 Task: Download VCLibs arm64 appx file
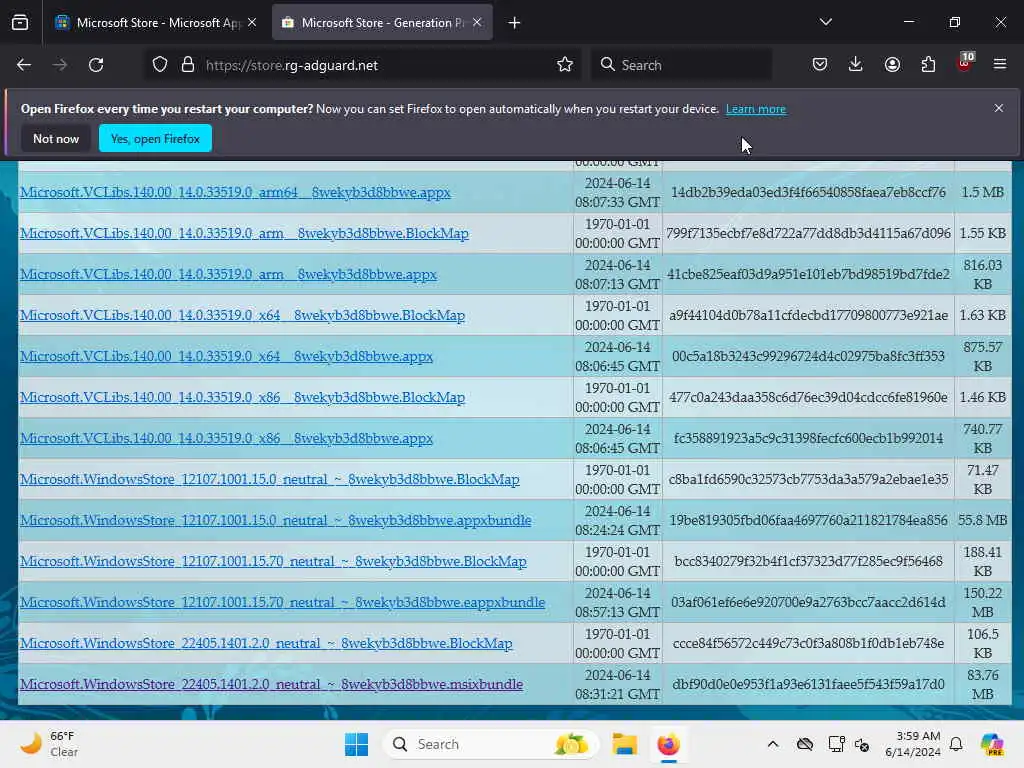coord(235,193)
